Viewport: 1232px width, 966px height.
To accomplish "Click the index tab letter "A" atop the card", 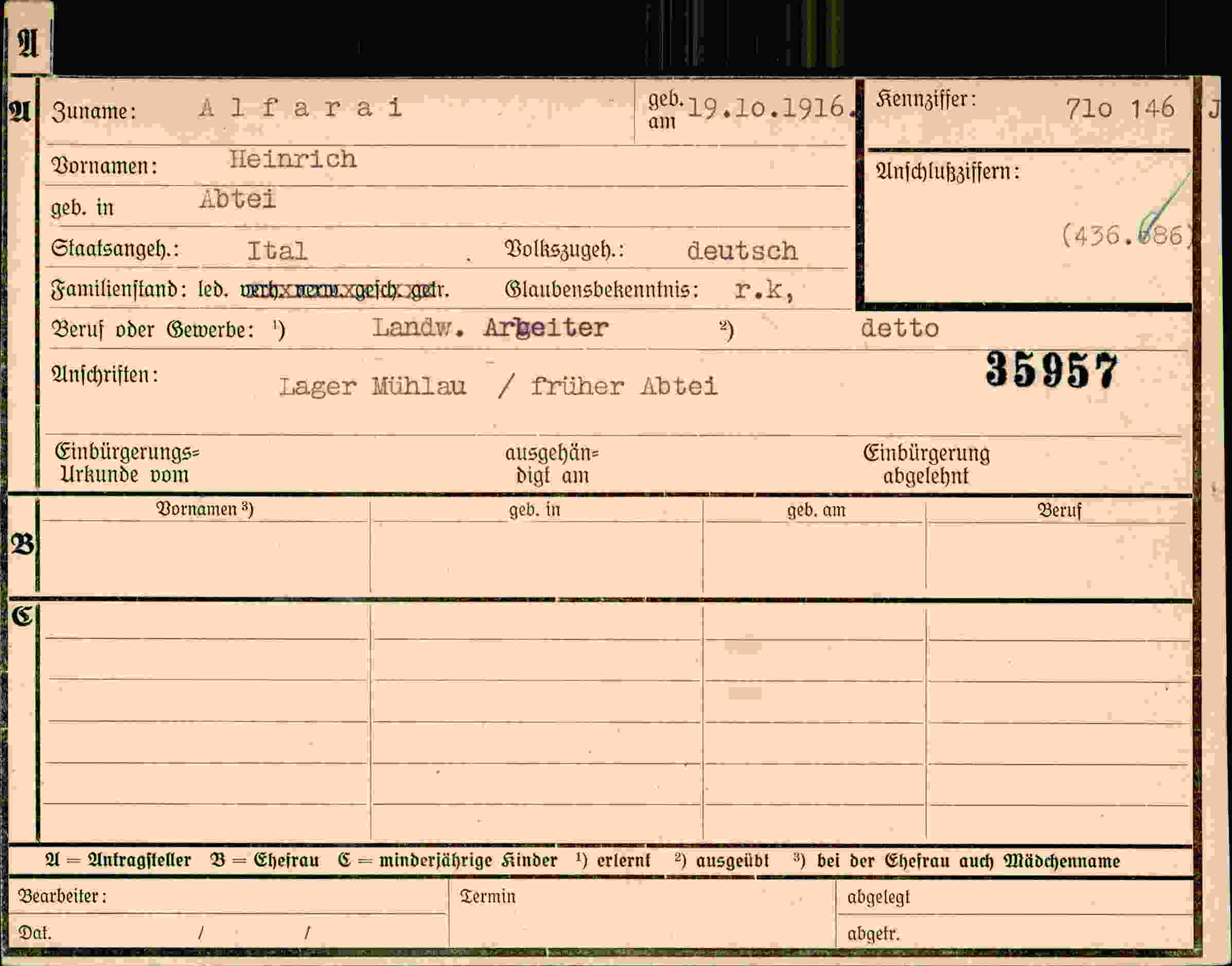I will click(x=28, y=44).
